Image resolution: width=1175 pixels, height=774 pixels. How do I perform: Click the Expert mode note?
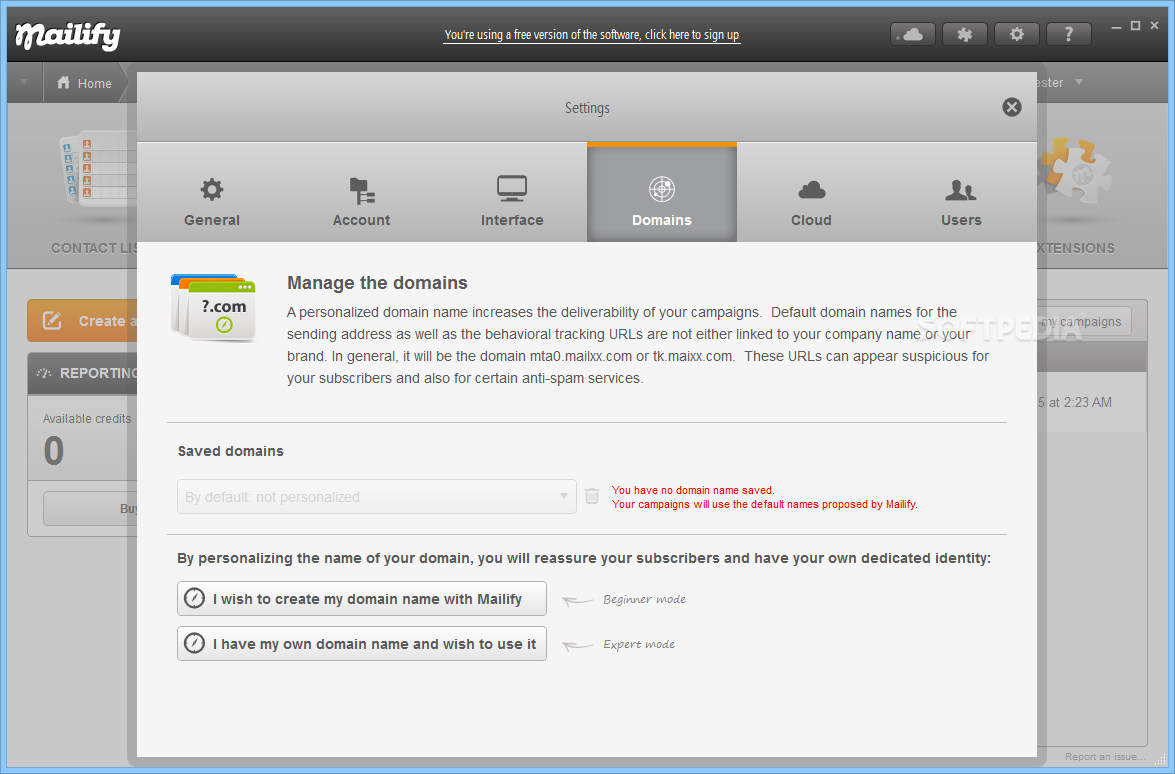click(639, 644)
